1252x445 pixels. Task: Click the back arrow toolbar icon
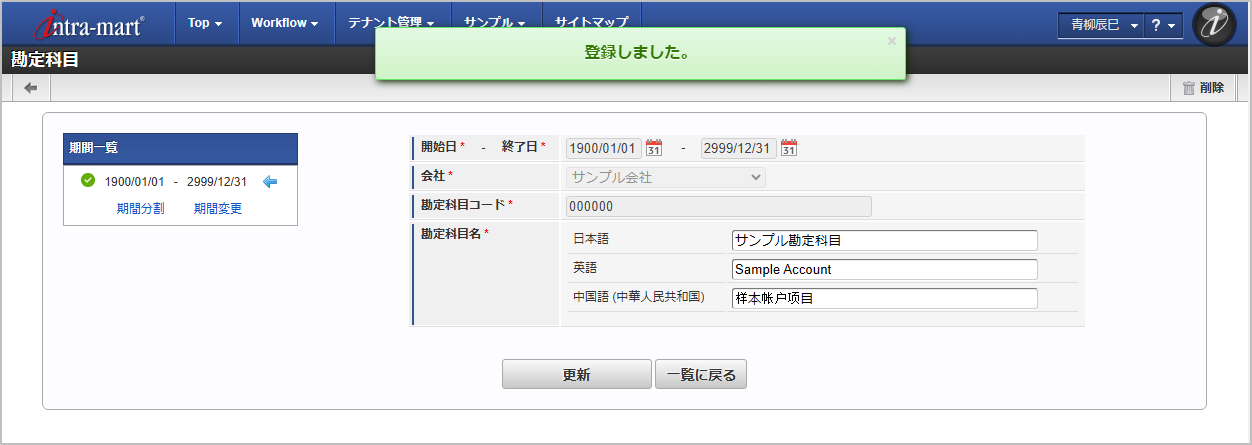click(x=31, y=88)
